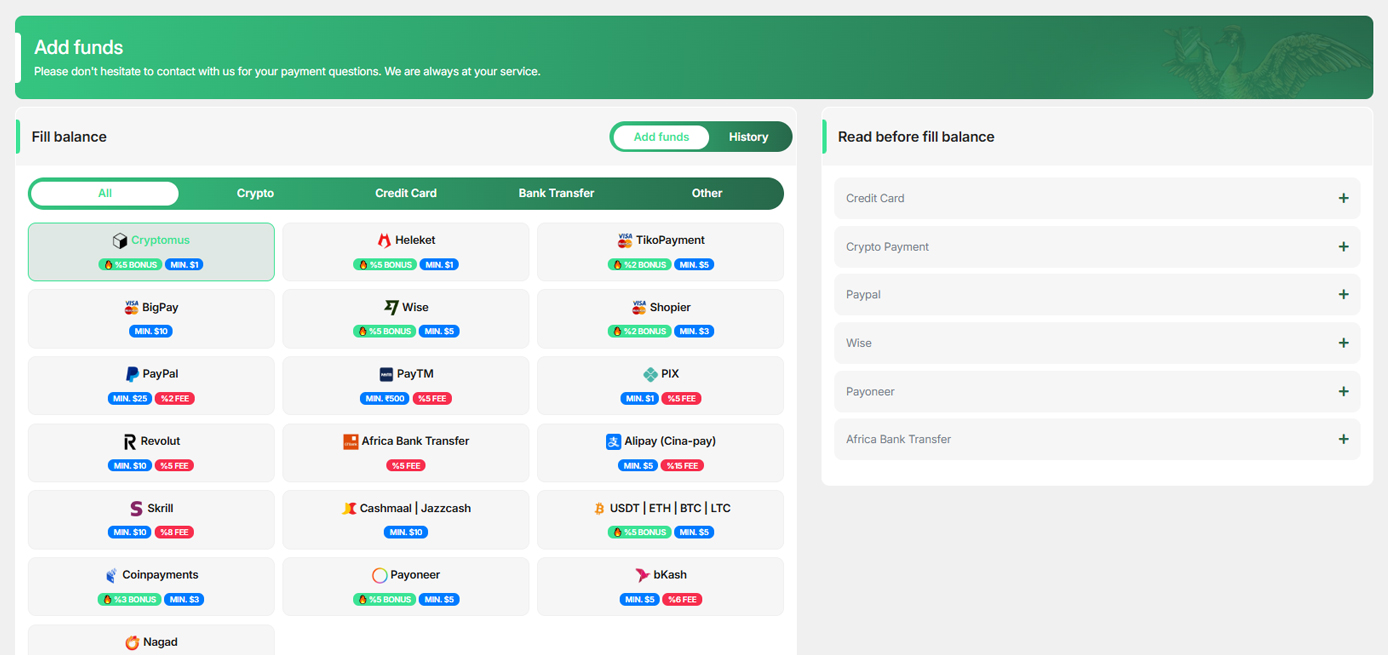1388x655 pixels.
Task: Click the Bitcoin icon beside USDT
Action: [599, 508]
